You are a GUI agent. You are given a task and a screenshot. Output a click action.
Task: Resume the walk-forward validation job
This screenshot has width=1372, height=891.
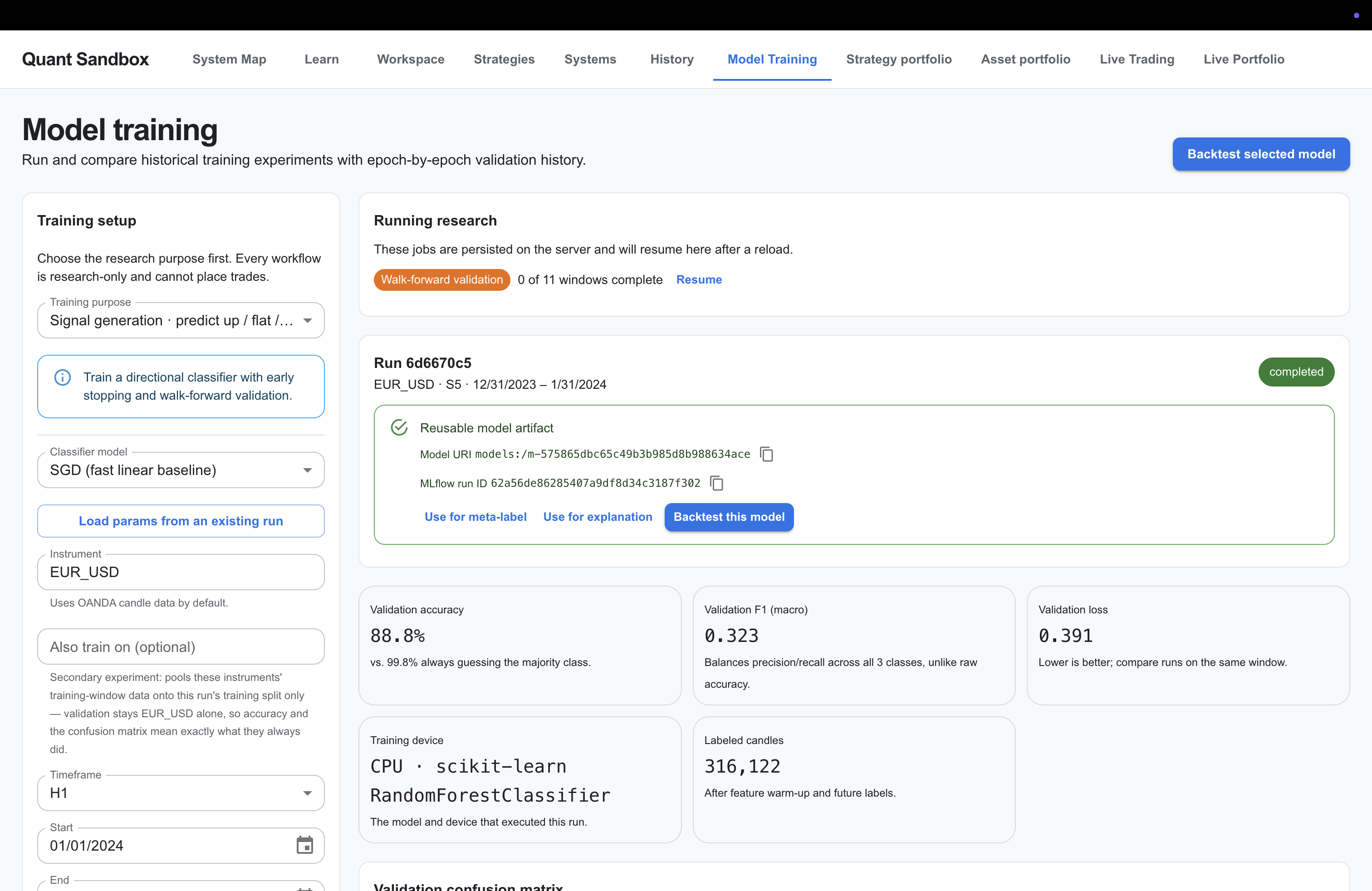tap(699, 279)
